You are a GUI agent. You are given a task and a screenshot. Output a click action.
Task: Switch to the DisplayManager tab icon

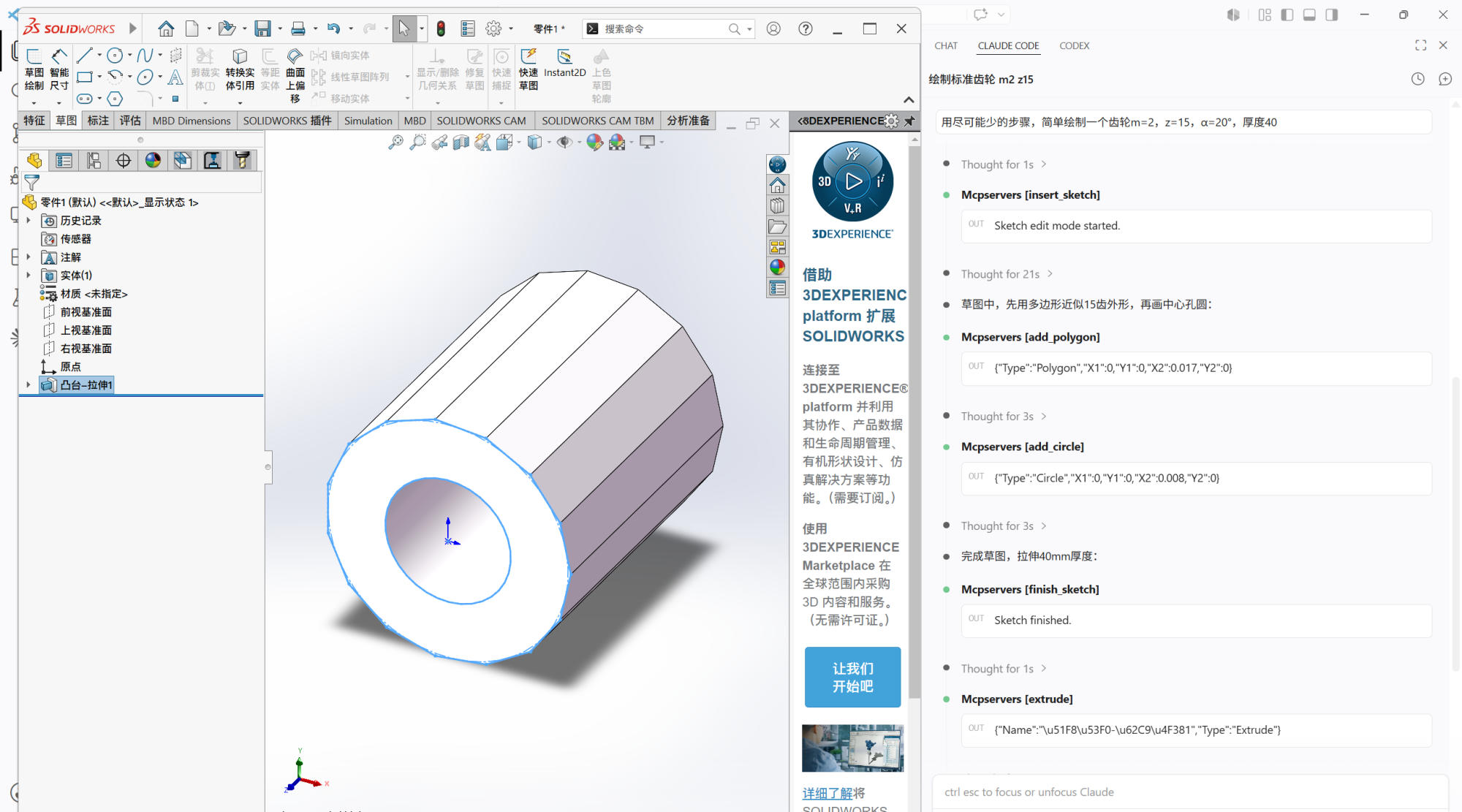[153, 160]
